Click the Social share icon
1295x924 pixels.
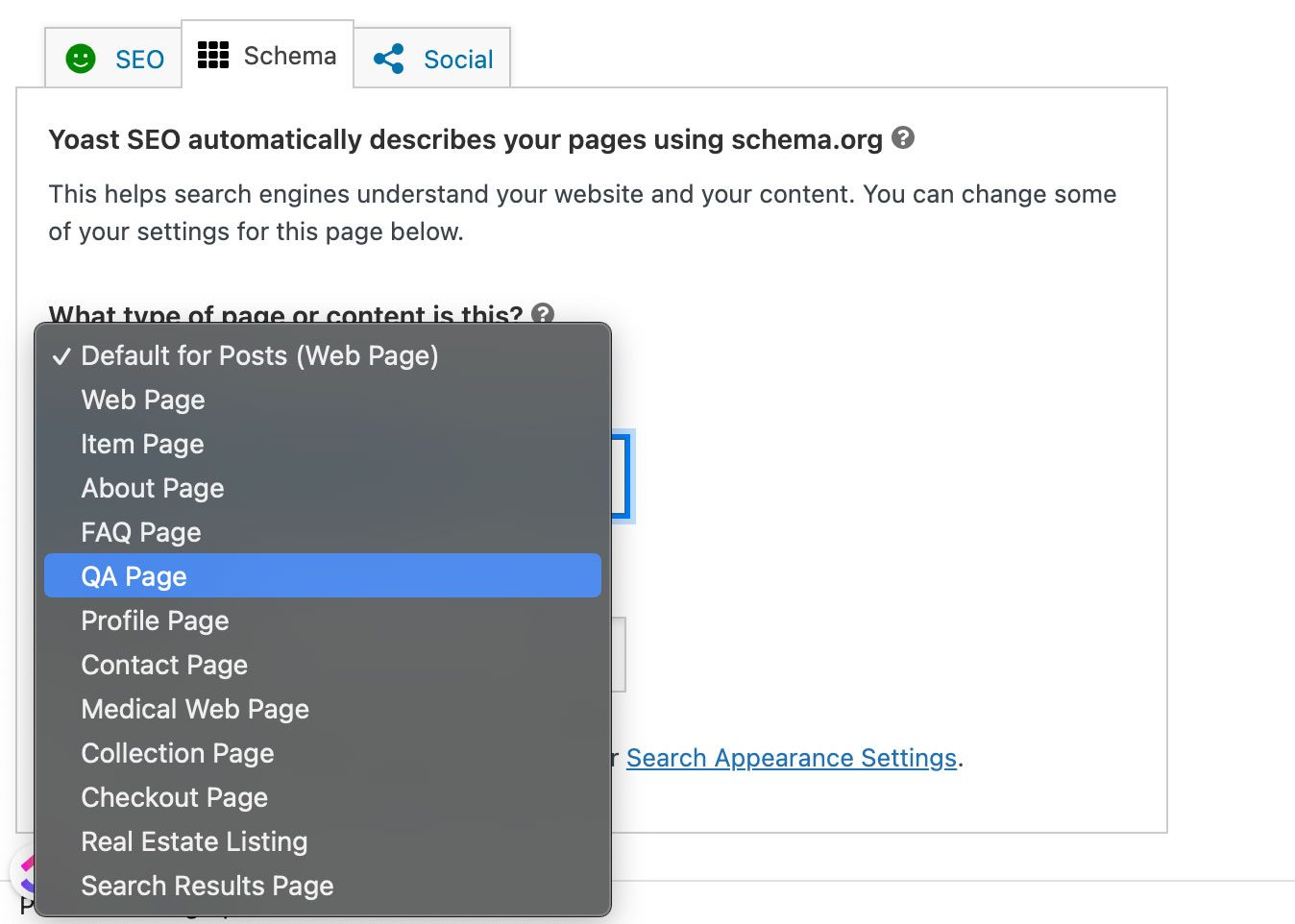389,59
